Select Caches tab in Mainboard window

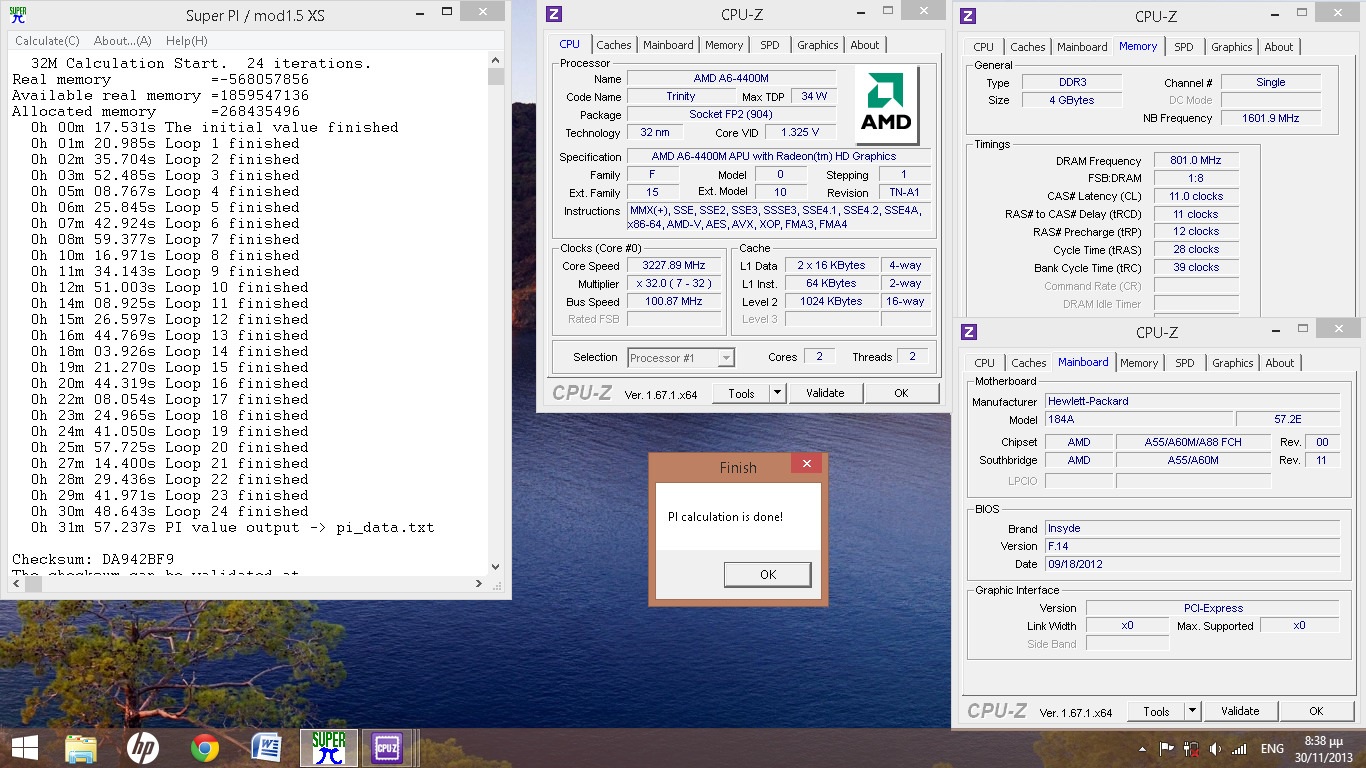(1029, 363)
